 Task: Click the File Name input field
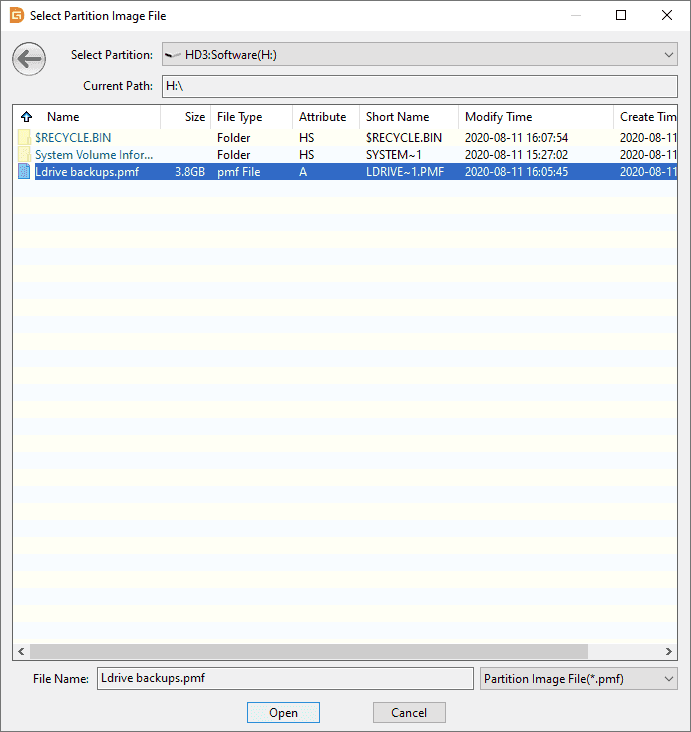tap(285, 679)
